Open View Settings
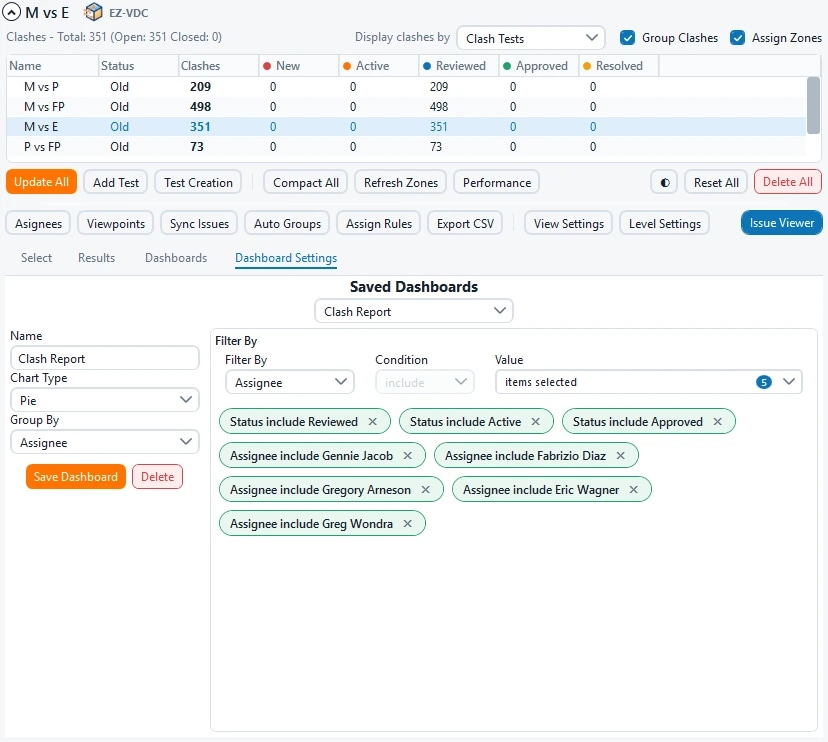Viewport: 828px width, 742px height. pos(569,223)
